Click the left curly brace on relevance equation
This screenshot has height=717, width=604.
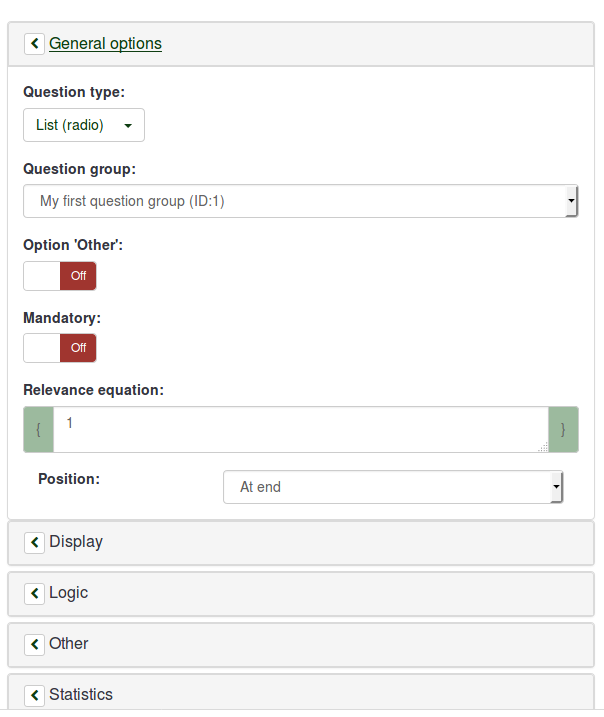(x=38, y=430)
